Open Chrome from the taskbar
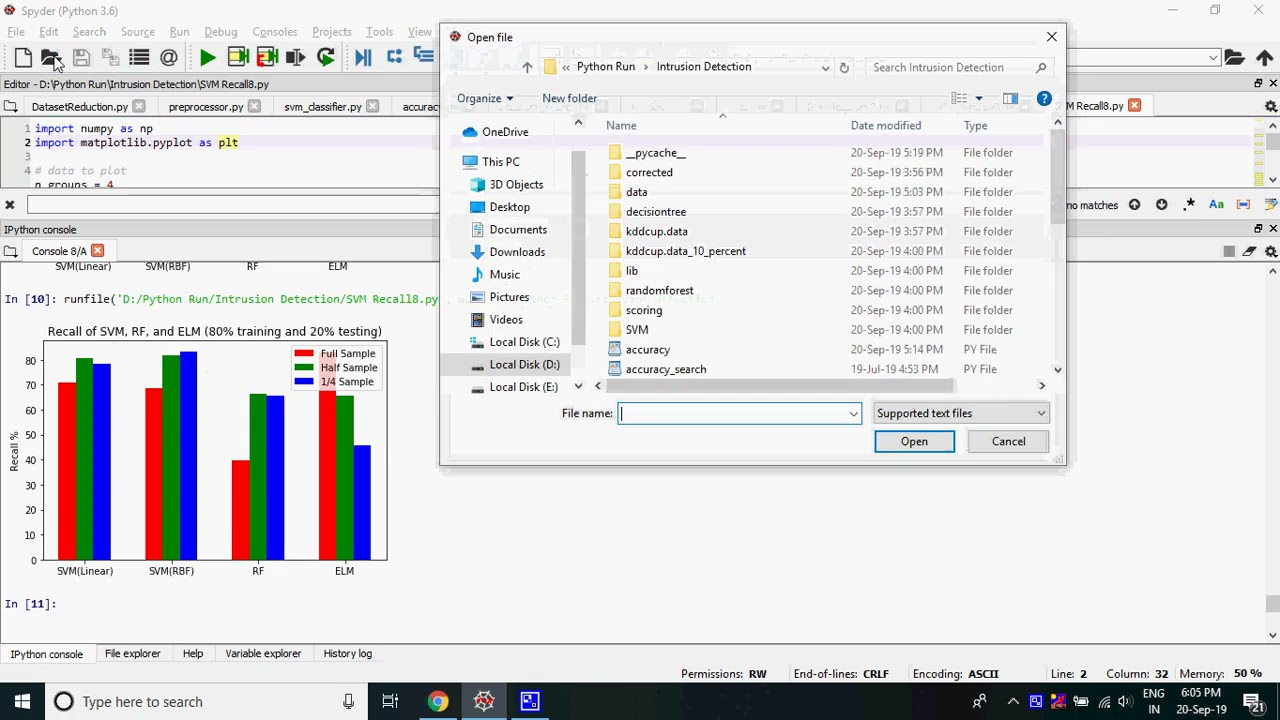This screenshot has width=1280, height=720. 438,701
